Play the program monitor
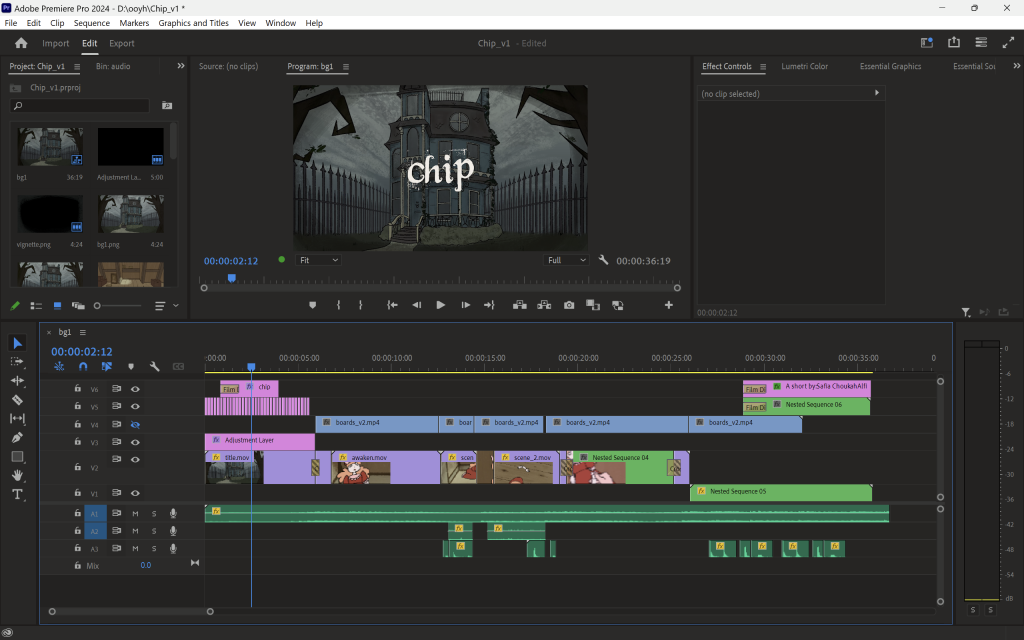 441,305
